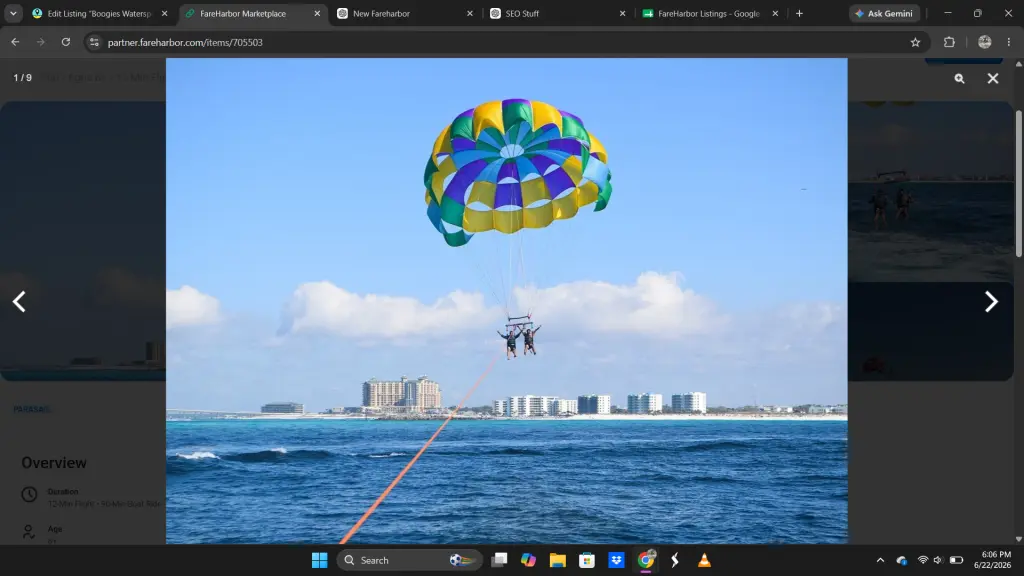Close the SEO Stuff tab
Viewport: 1024px width, 576px height.
point(622,13)
